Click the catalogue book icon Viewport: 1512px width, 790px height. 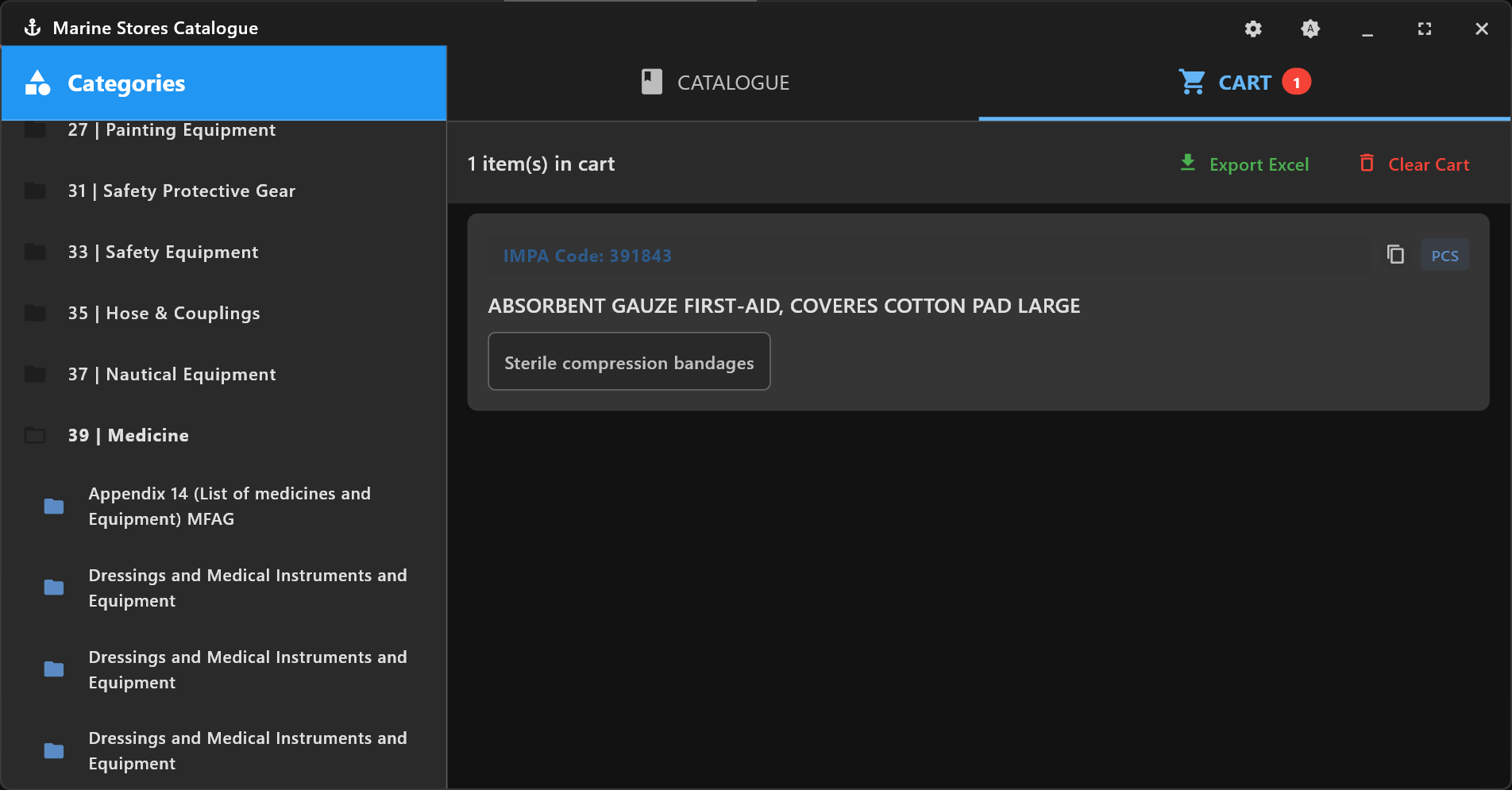click(652, 82)
